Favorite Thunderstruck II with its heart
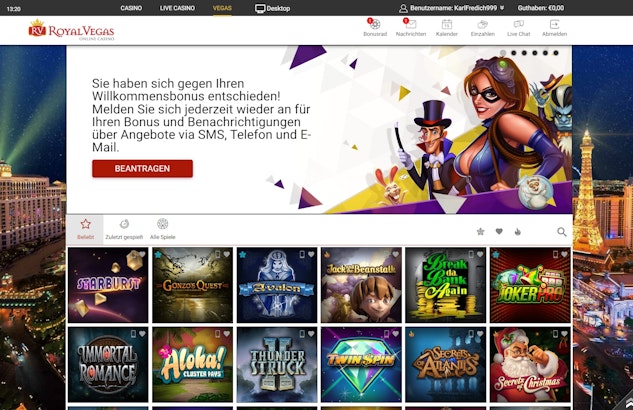 pyautogui.click(x=311, y=334)
